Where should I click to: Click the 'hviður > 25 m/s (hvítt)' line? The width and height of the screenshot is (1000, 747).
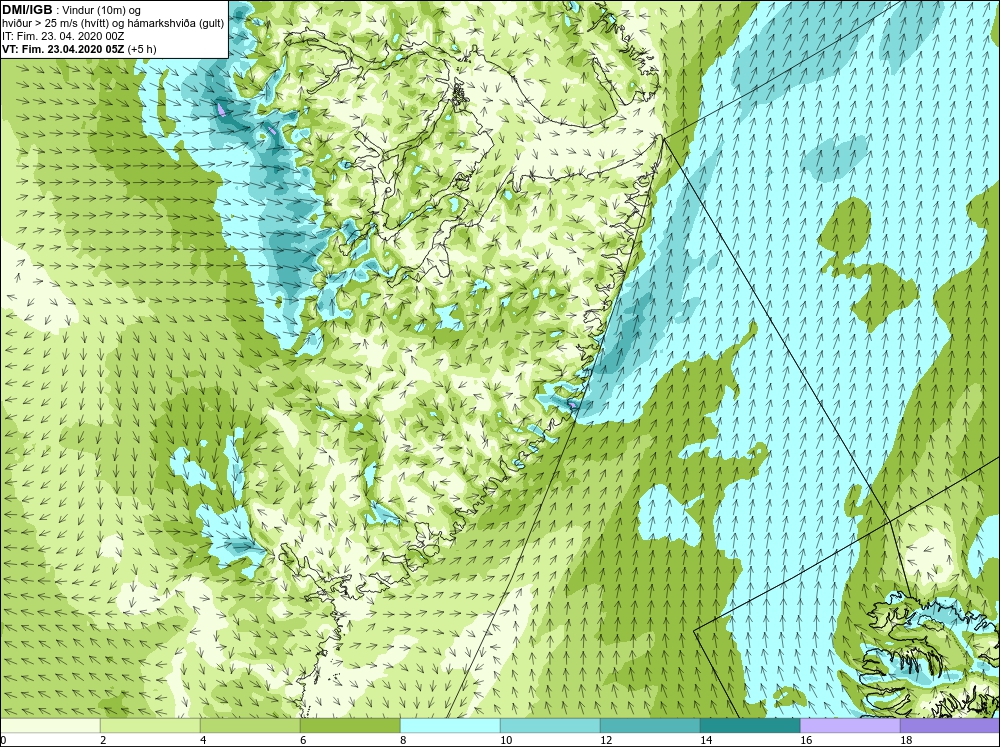click(x=114, y=24)
